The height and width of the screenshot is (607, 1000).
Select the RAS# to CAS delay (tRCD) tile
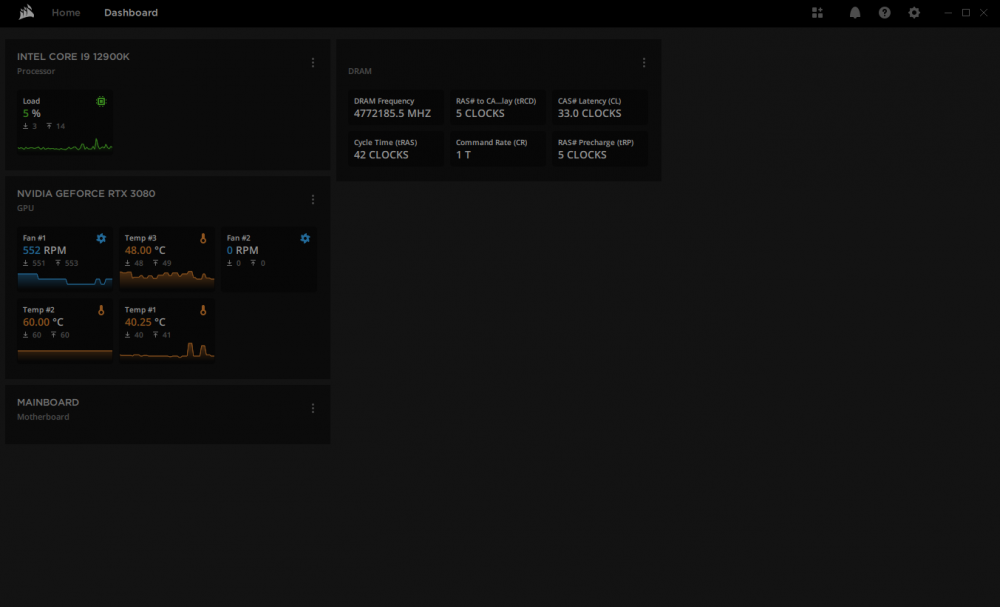click(498, 107)
